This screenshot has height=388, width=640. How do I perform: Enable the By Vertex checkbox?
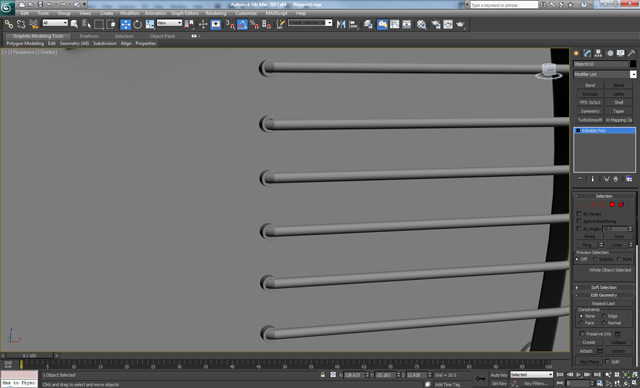point(579,214)
